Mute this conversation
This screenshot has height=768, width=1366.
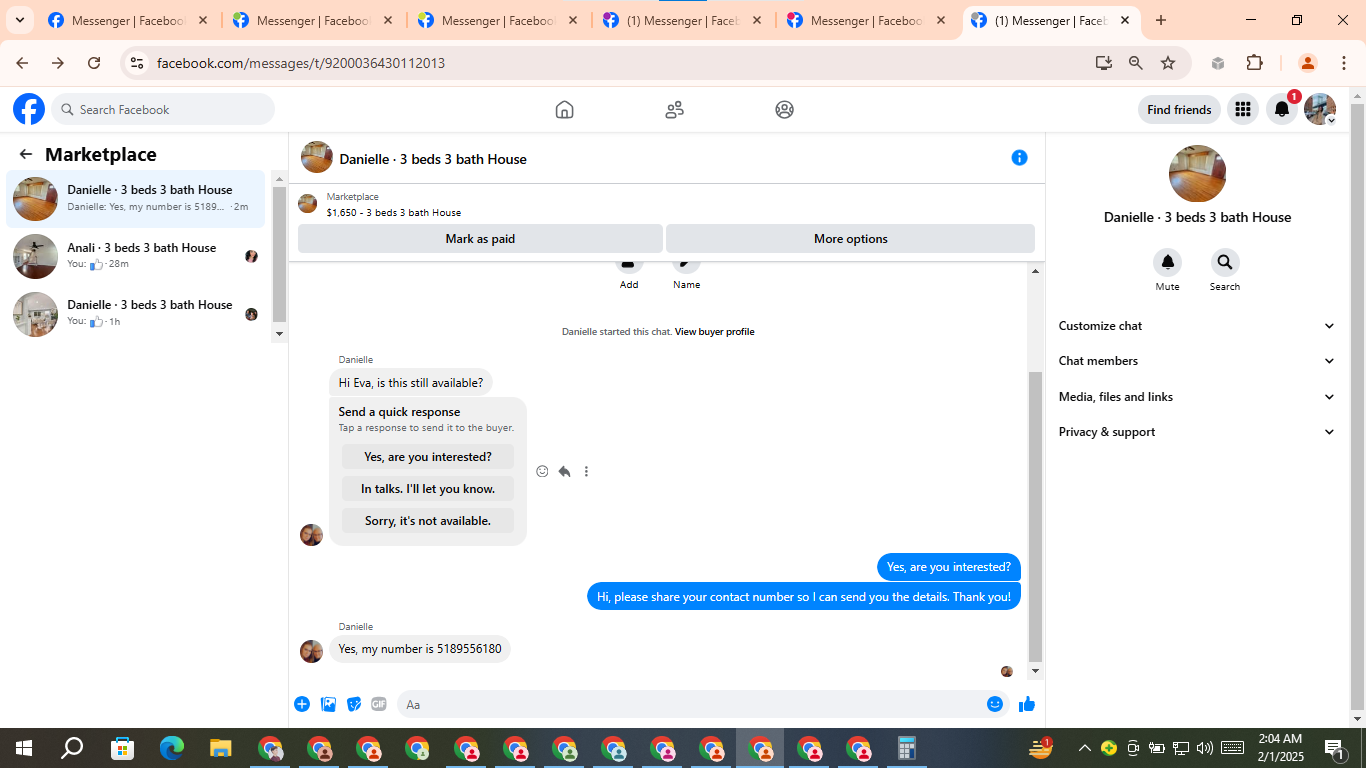[1167, 263]
